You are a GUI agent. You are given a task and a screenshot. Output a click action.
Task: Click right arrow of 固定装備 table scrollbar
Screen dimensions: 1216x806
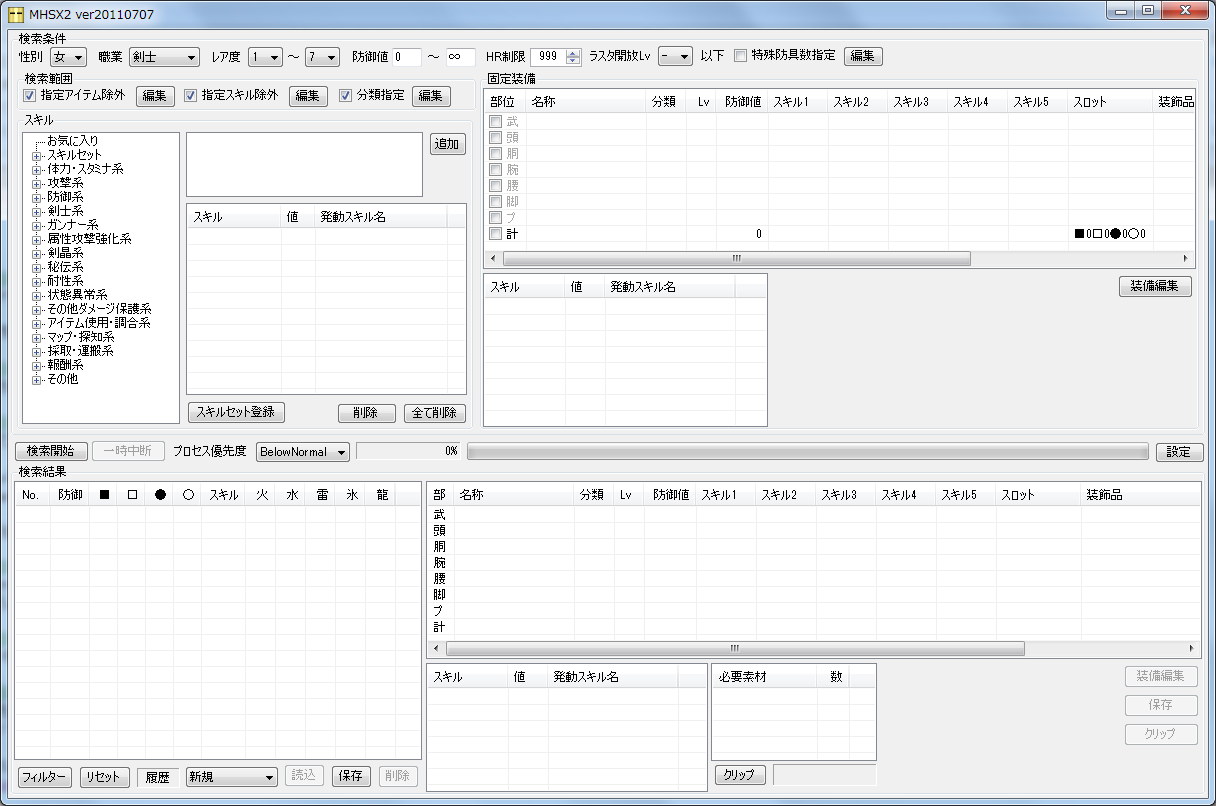pyautogui.click(x=1187, y=258)
